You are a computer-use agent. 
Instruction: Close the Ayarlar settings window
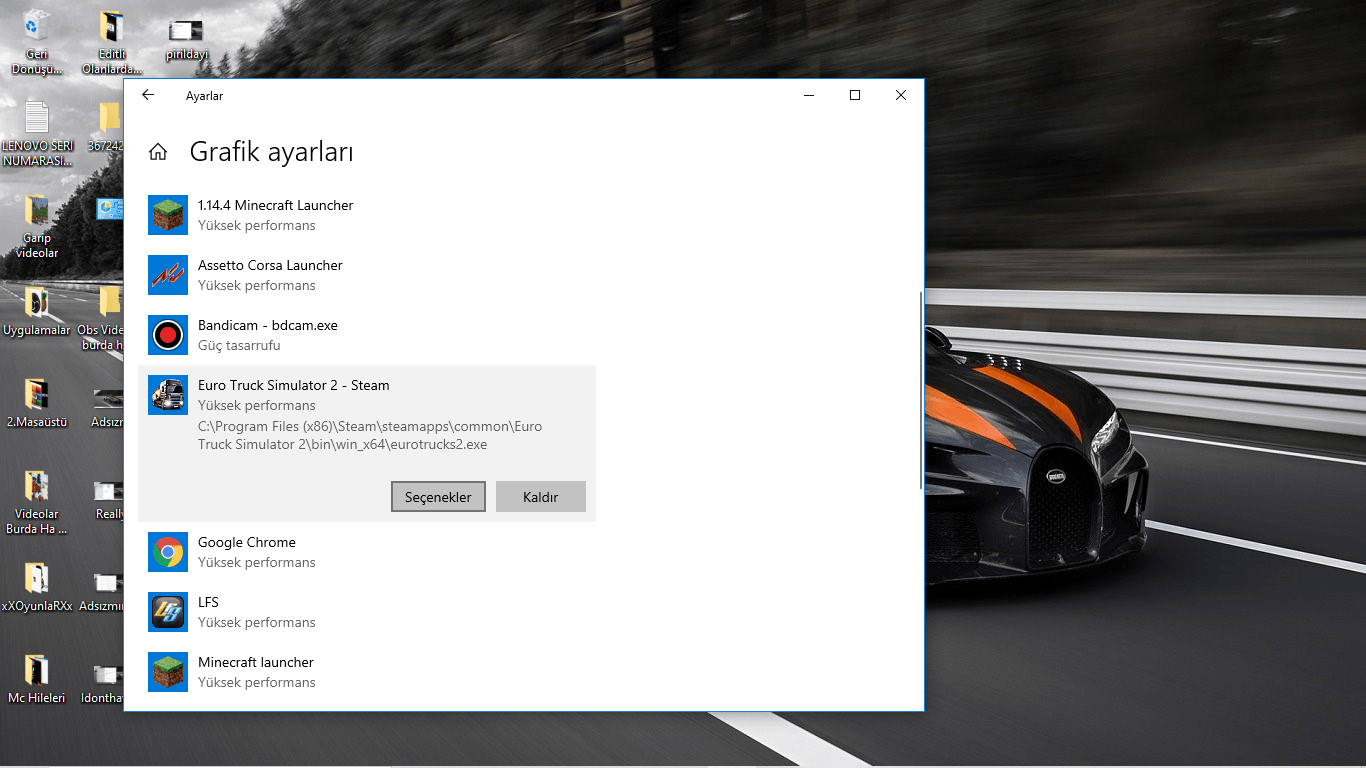tap(901, 95)
